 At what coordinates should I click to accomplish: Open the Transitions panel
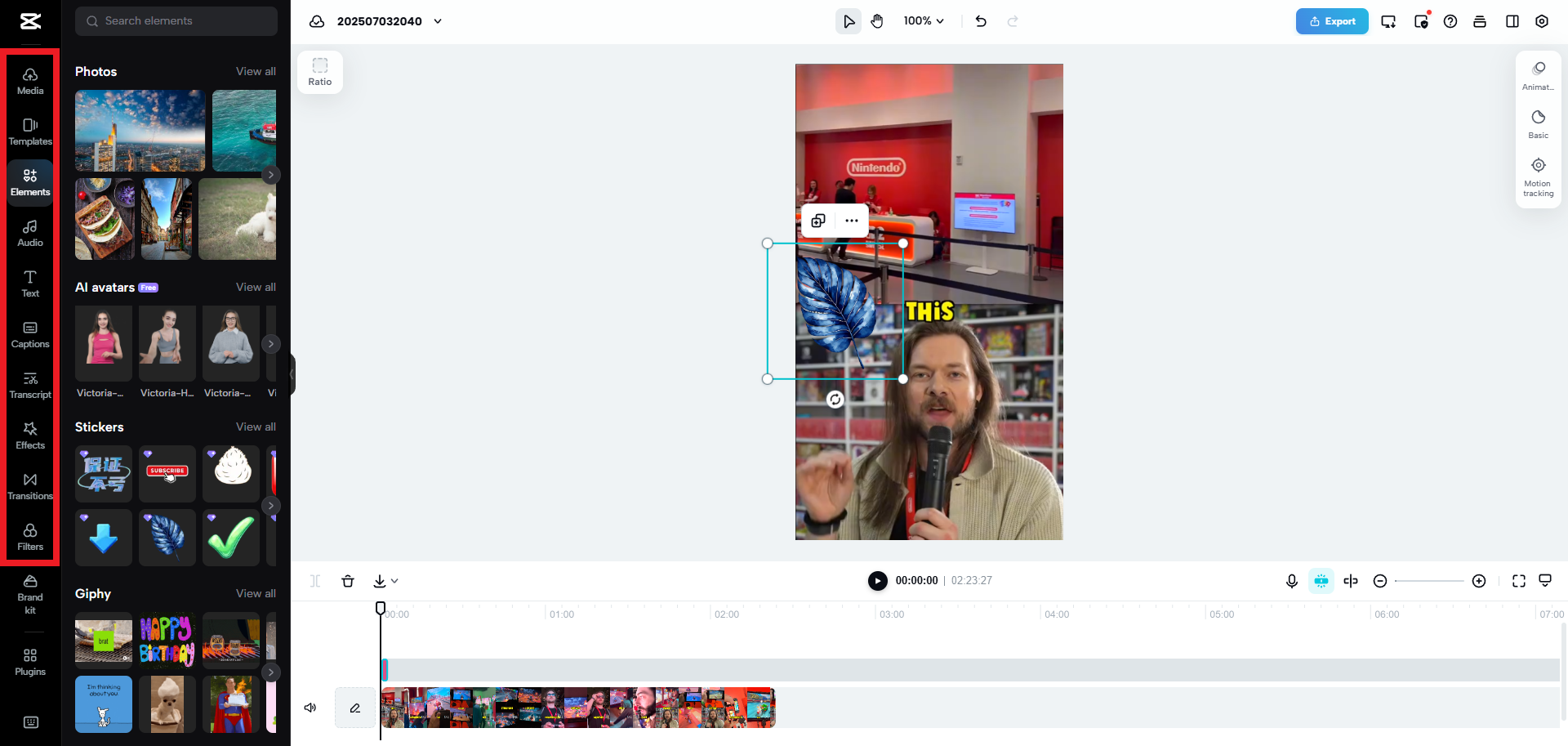click(29, 485)
